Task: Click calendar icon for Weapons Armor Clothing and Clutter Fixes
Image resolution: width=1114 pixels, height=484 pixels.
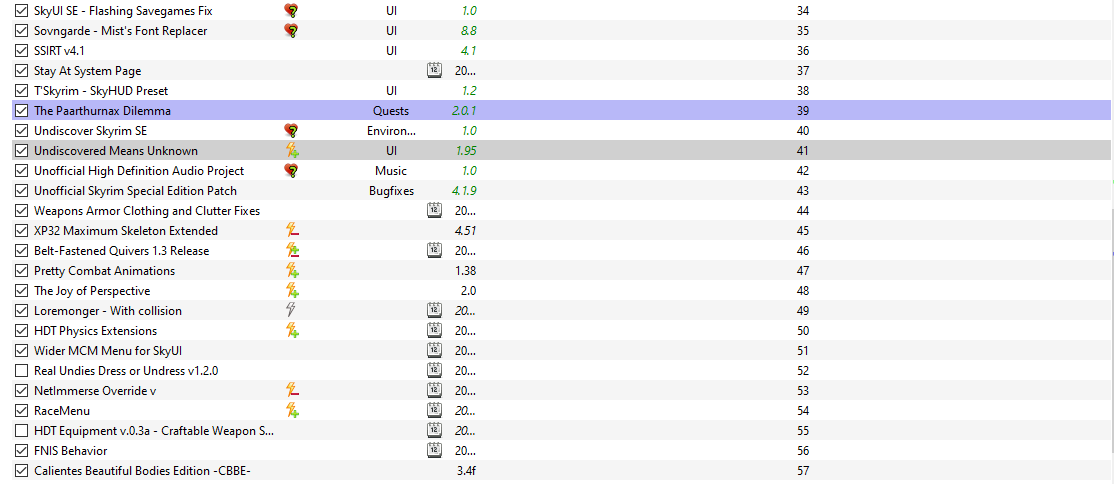Action: (x=435, y=210)
